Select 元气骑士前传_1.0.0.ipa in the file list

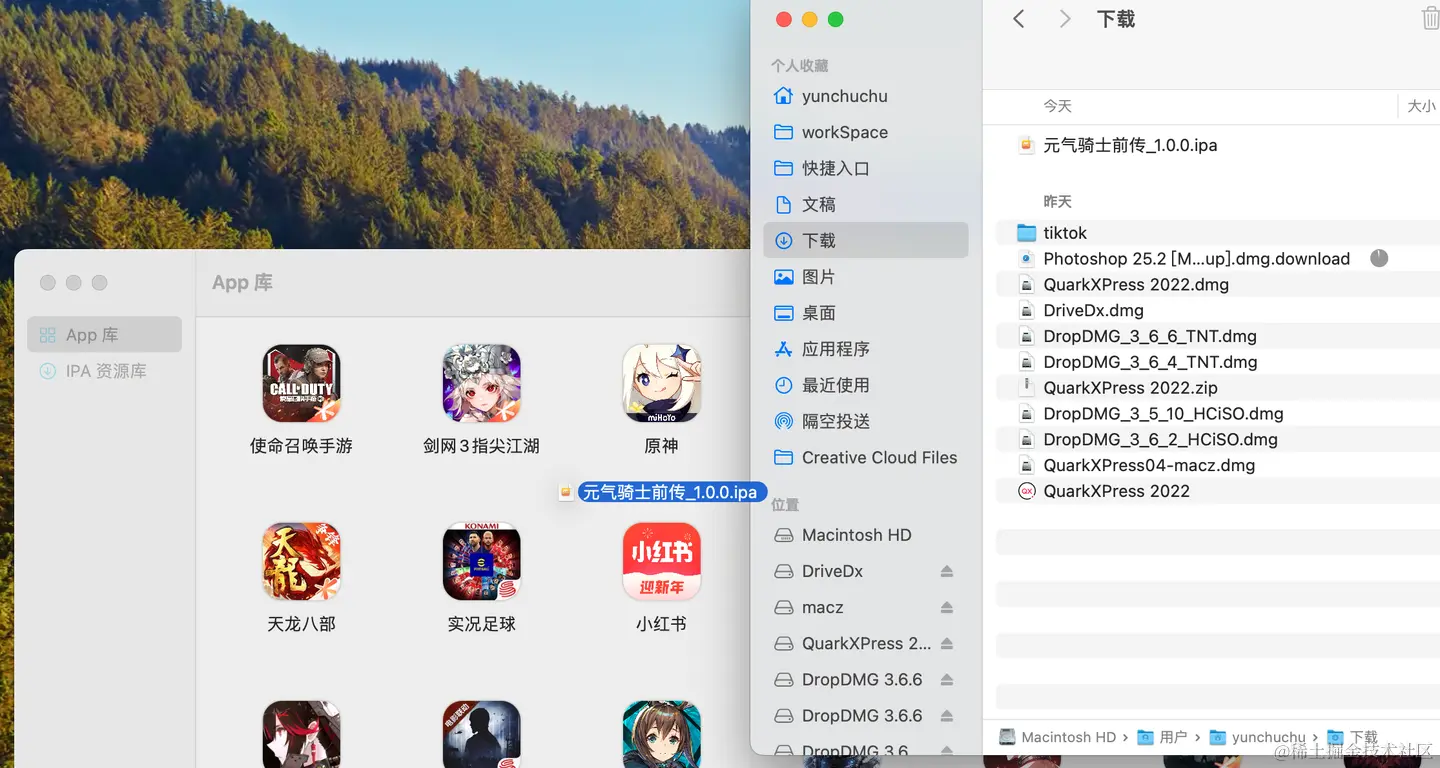(1218, 145)
